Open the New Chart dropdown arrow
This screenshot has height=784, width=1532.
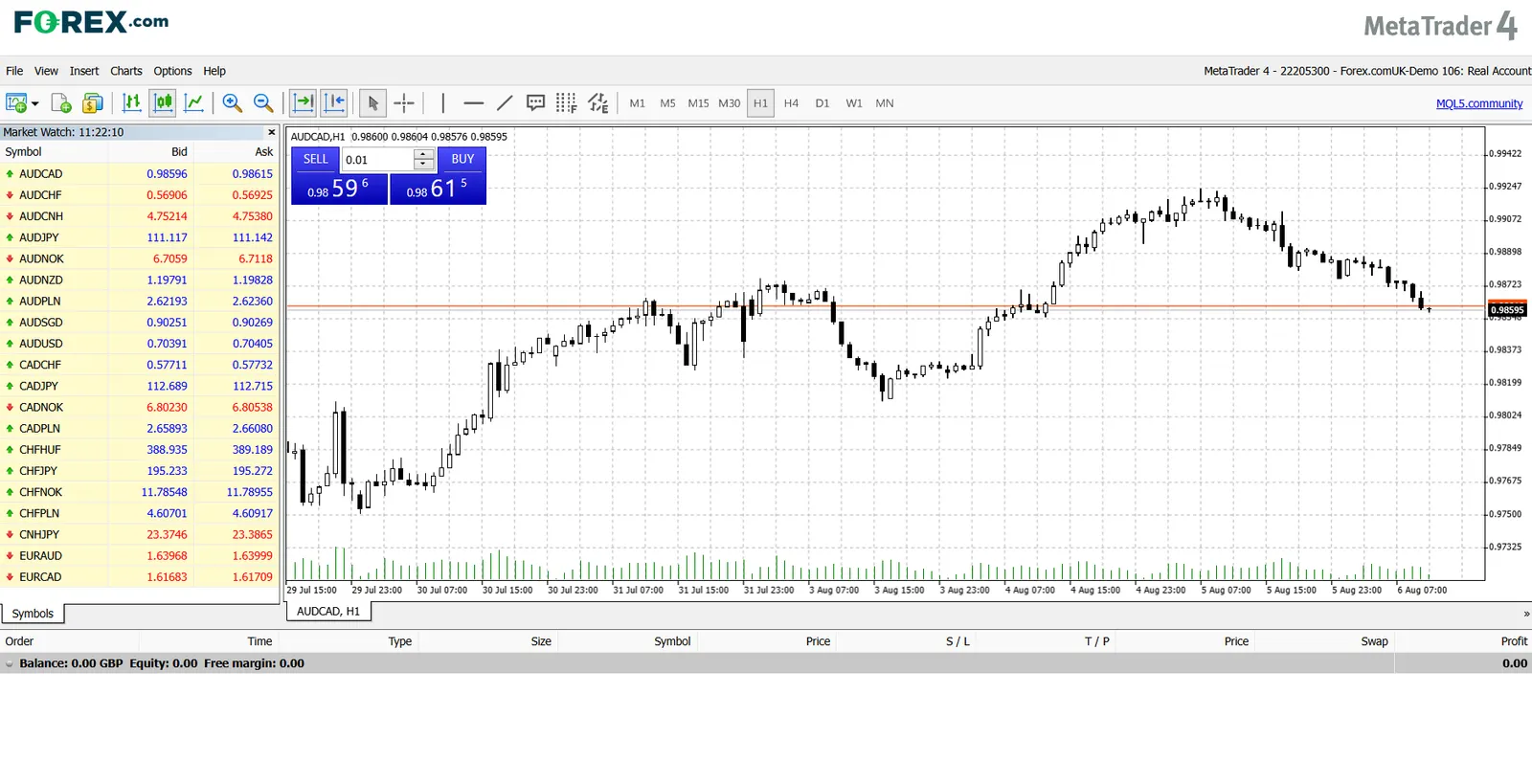tap(35, 103)
